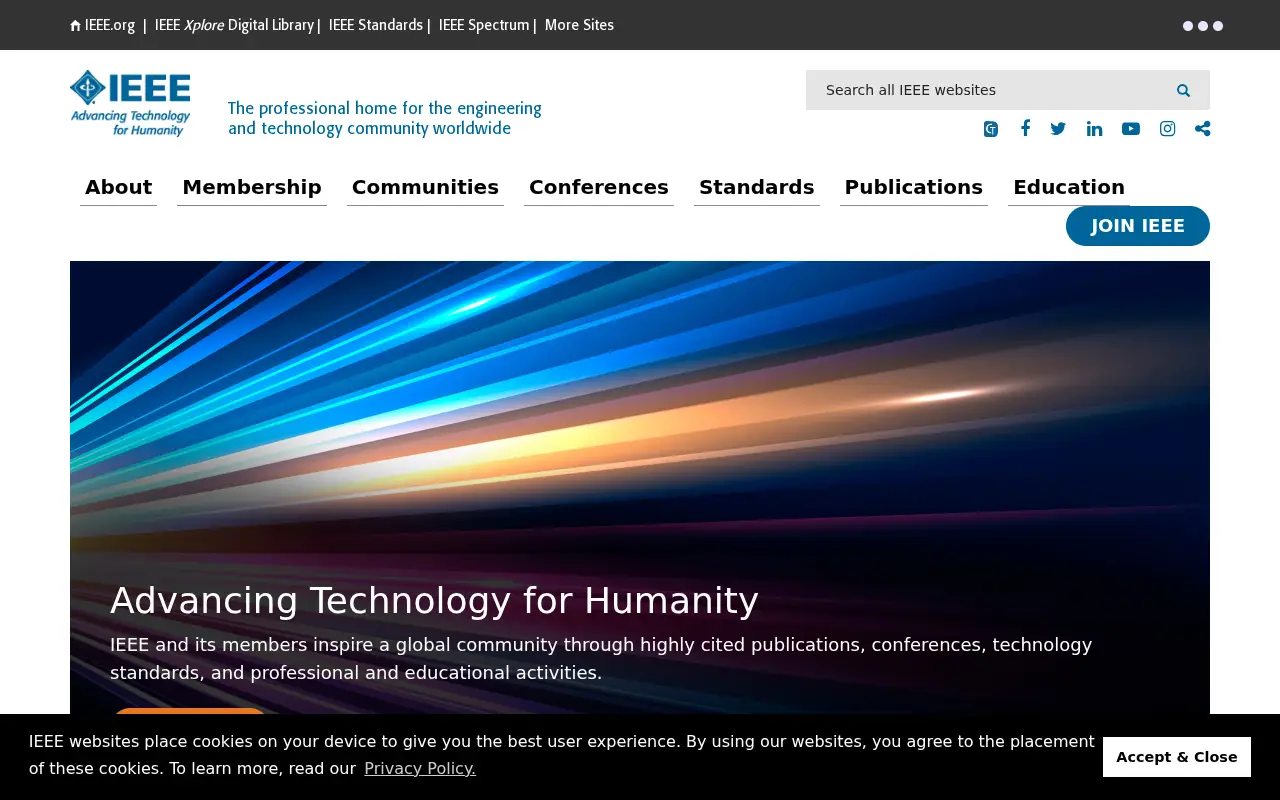The image size is (1280, 800).
Task: Open the Membership menu
Action: coord(252,187)
